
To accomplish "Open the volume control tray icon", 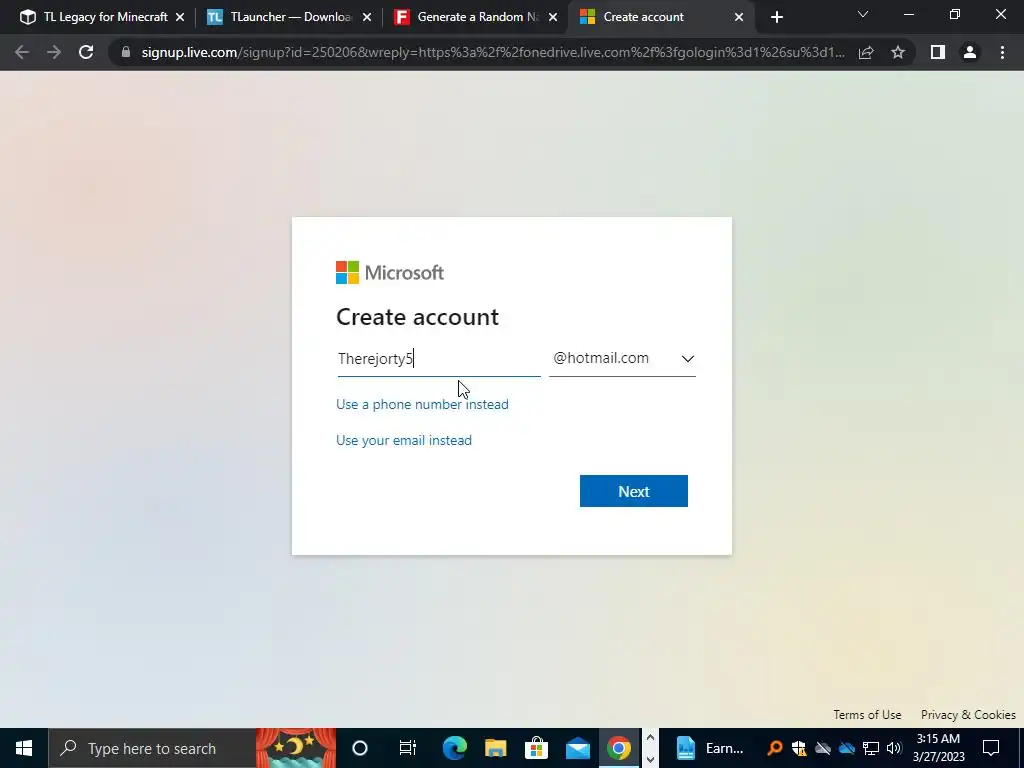I will pyautogui.click(x=894, y=748).
